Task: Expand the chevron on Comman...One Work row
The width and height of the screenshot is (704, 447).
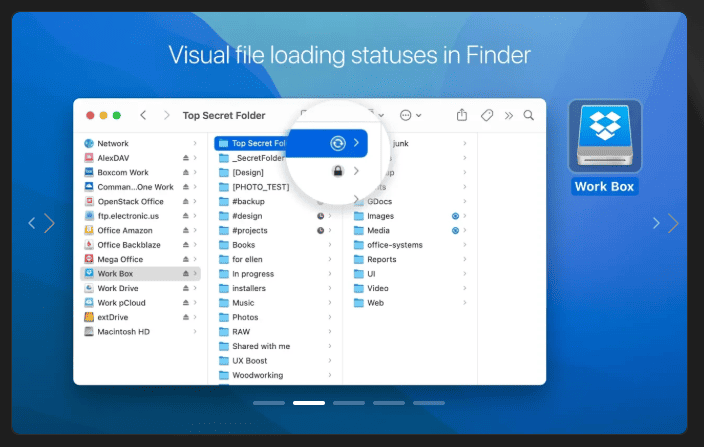Action: [x=195, y=187]
